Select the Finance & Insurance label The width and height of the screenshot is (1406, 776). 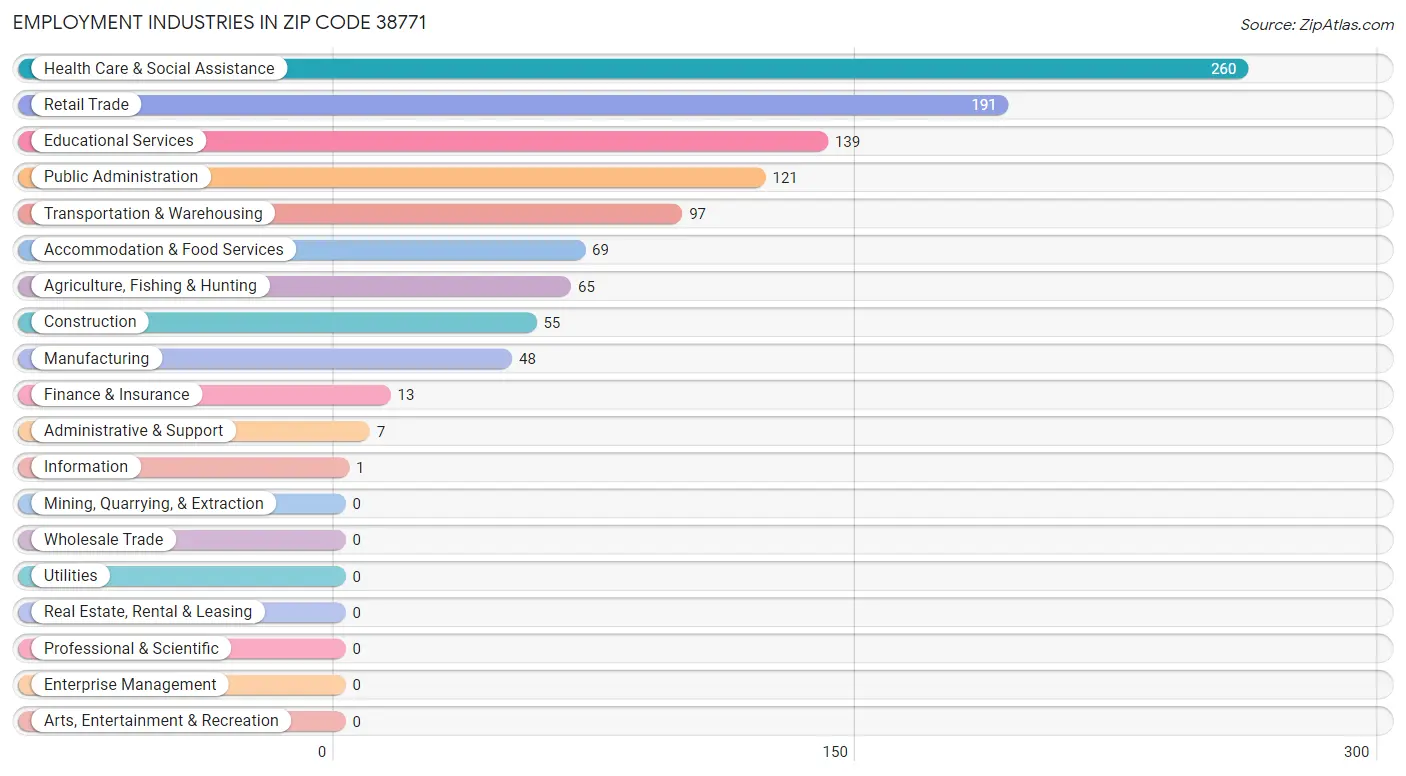116,394
